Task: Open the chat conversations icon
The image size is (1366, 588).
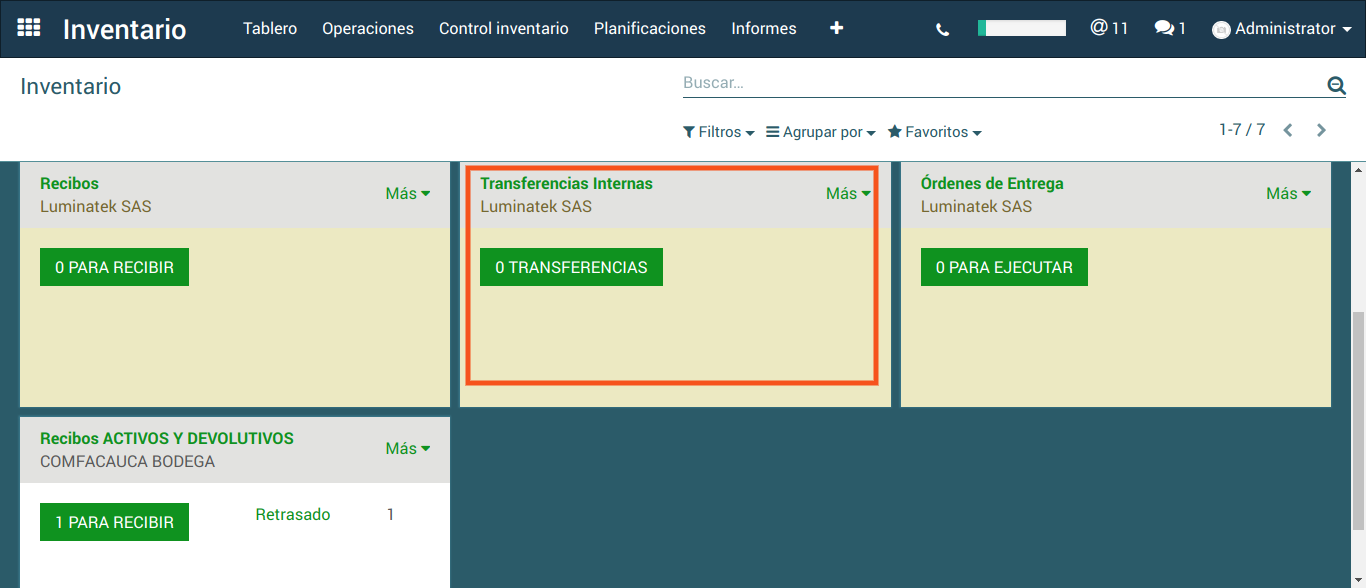Action: click(x=1169, y=28)
